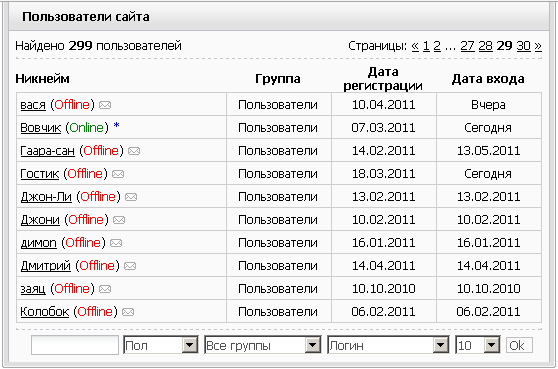The width and height of the screenshot is (558, 369).
Task: Go to page 28
Action: (x=485, y=46)
